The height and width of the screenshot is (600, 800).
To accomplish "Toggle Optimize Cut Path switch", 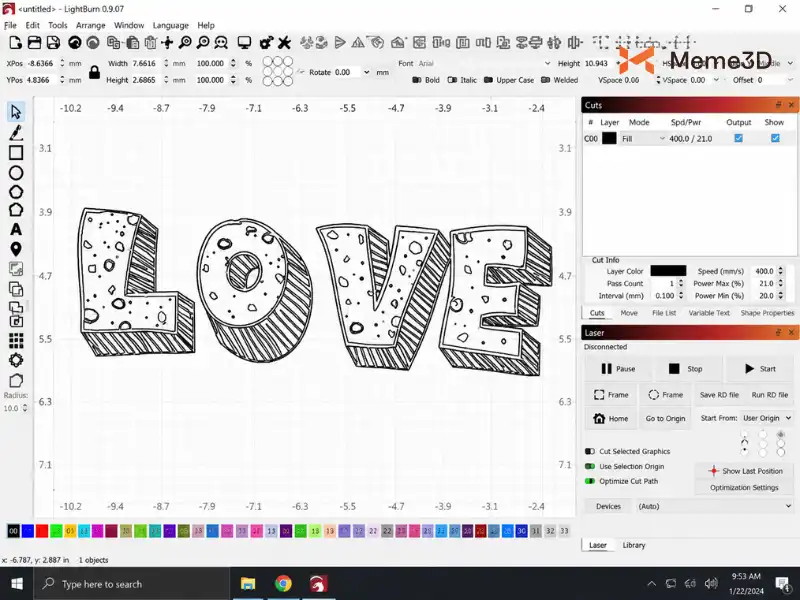I will coord(590,481).
